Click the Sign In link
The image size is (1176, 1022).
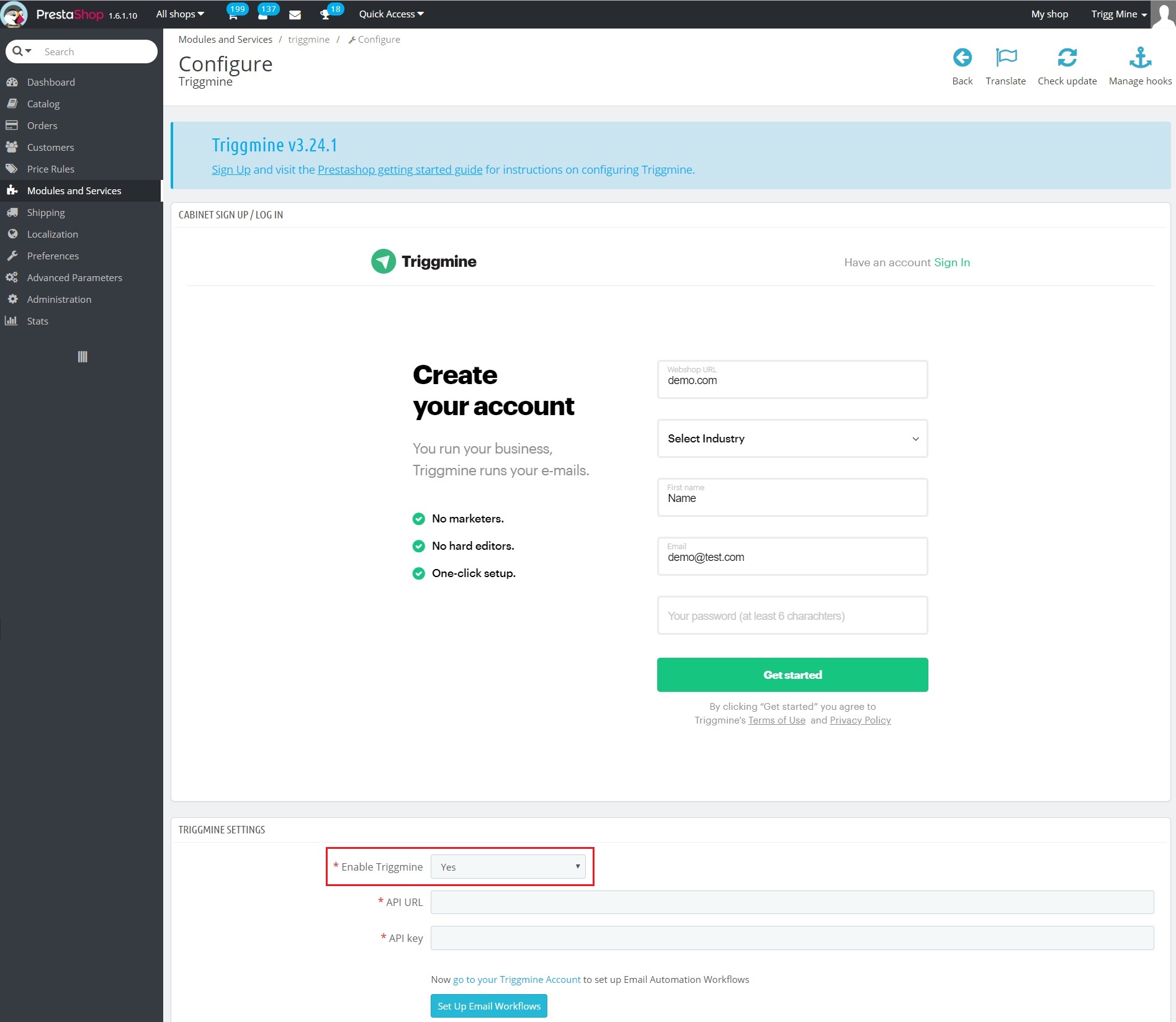(952, 262)
